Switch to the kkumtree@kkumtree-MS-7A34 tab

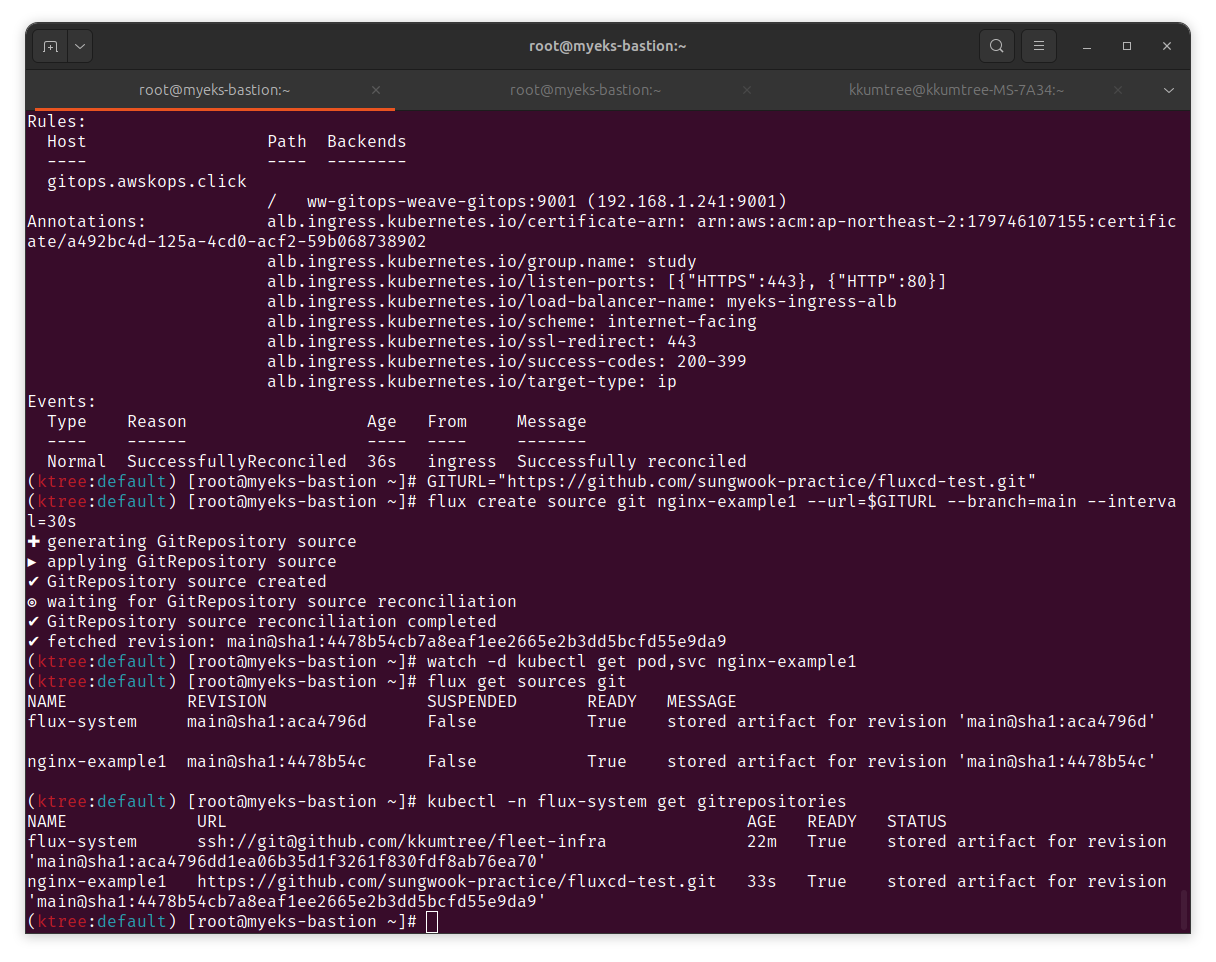[956, 90]
